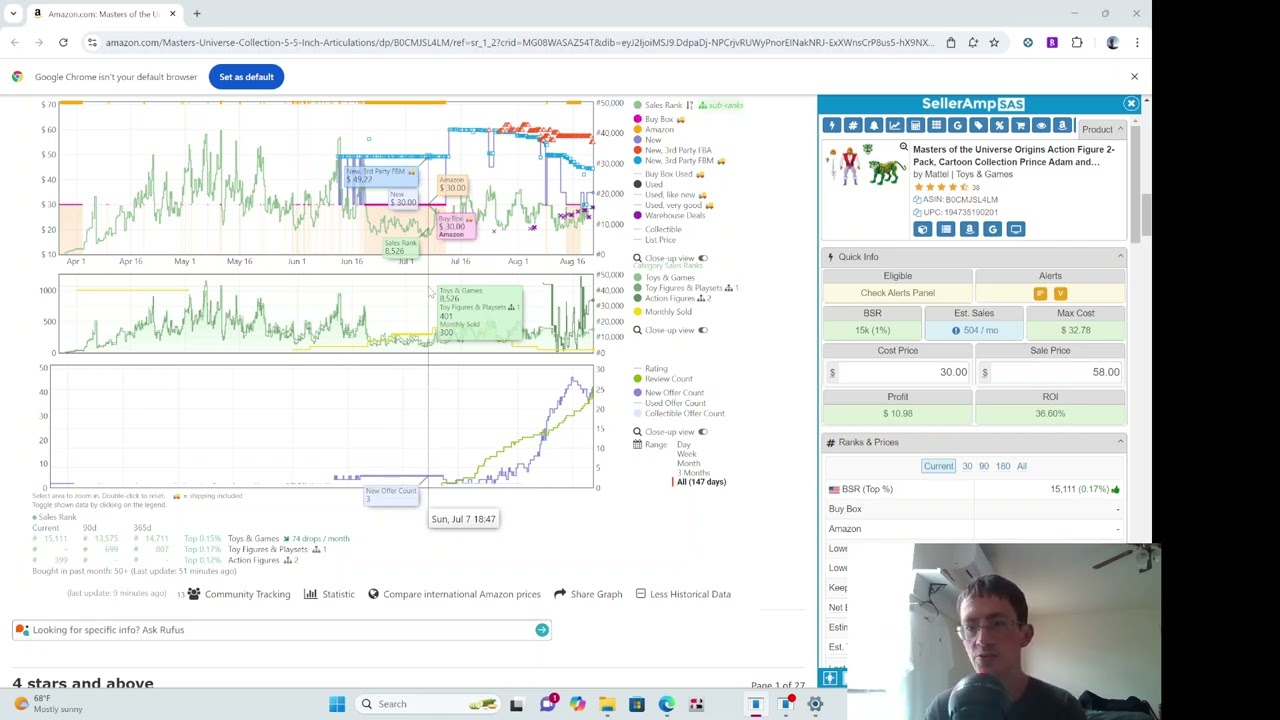Close the SellerAmp panel
Screen dimensions: 1280x720
coord(1131,104)
